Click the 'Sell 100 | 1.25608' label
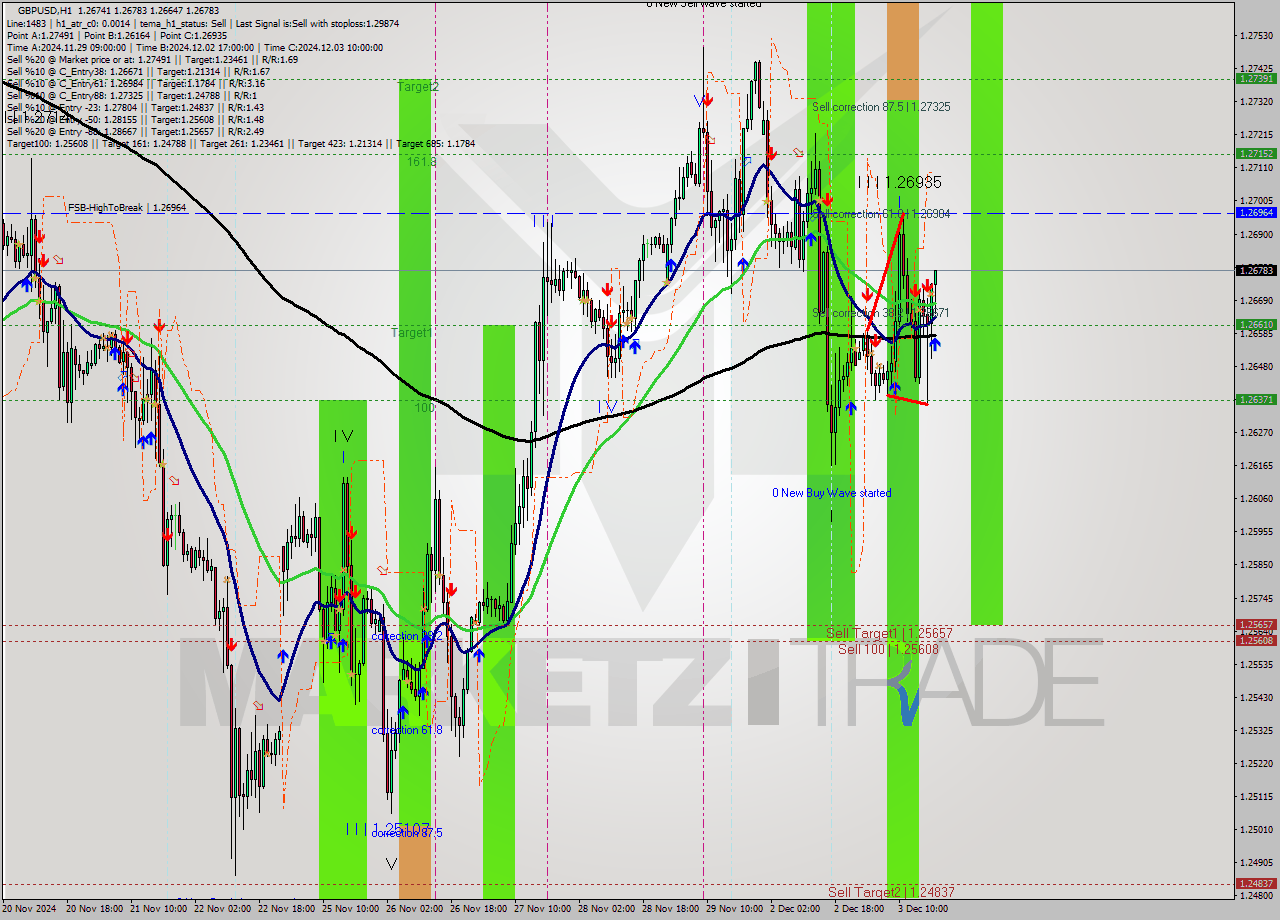Viewport: 1280px width, 920px height. tap(888, 649)
